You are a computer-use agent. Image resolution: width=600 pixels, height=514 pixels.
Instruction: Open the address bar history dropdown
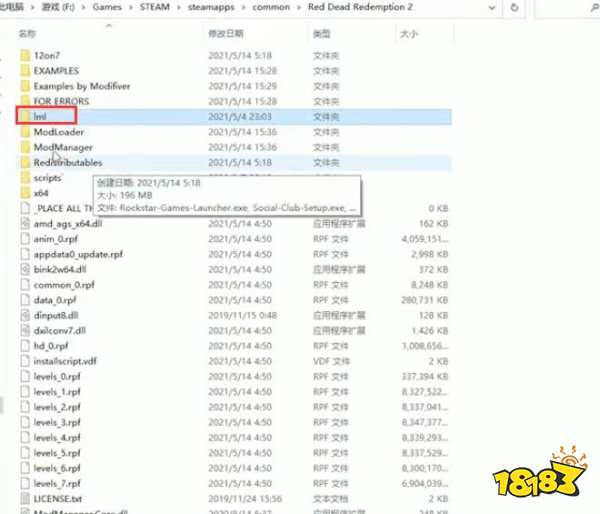[x=492, y=8]
